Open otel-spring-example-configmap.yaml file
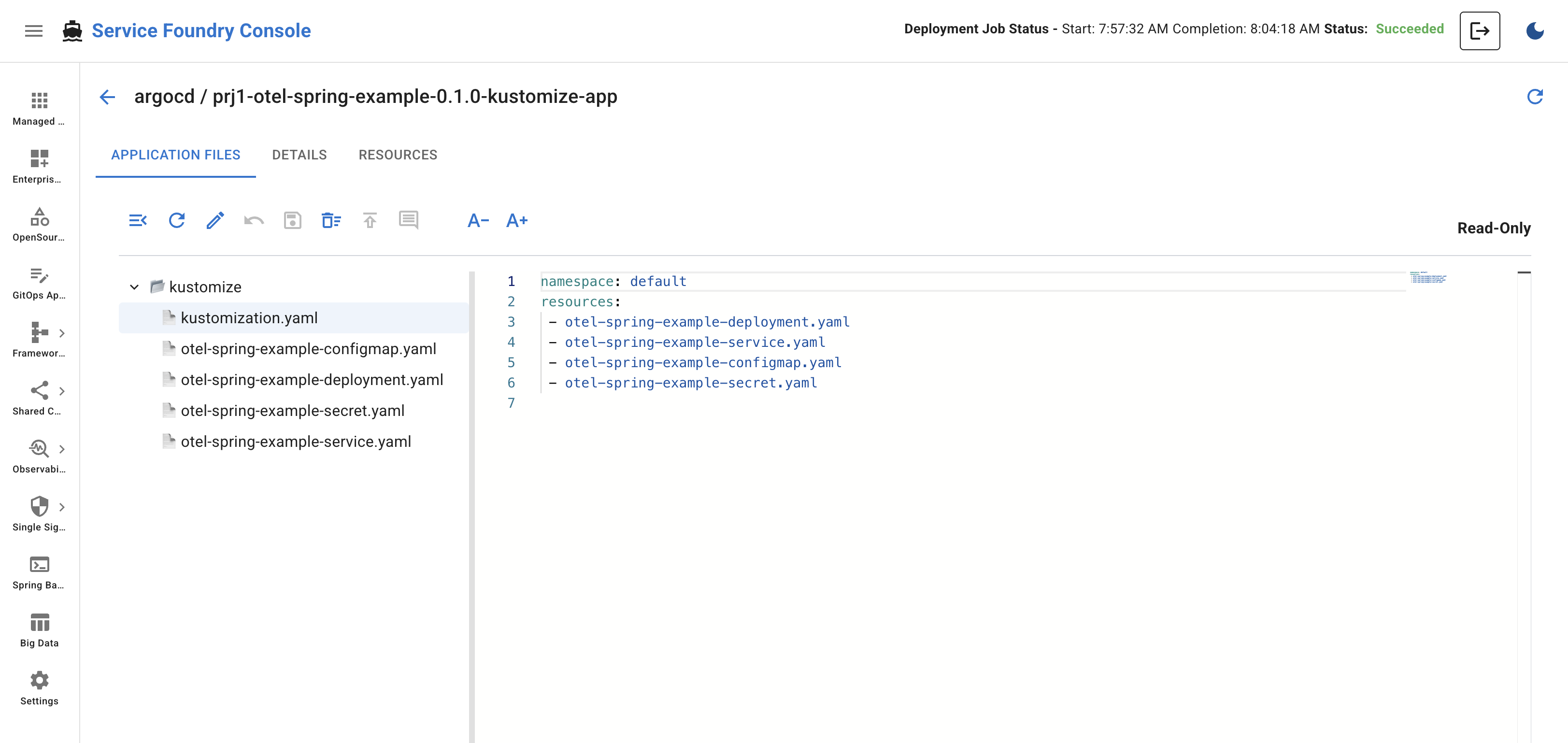Image resolution: width=1568 pixels, height=743 pixels. coord(293,349)
